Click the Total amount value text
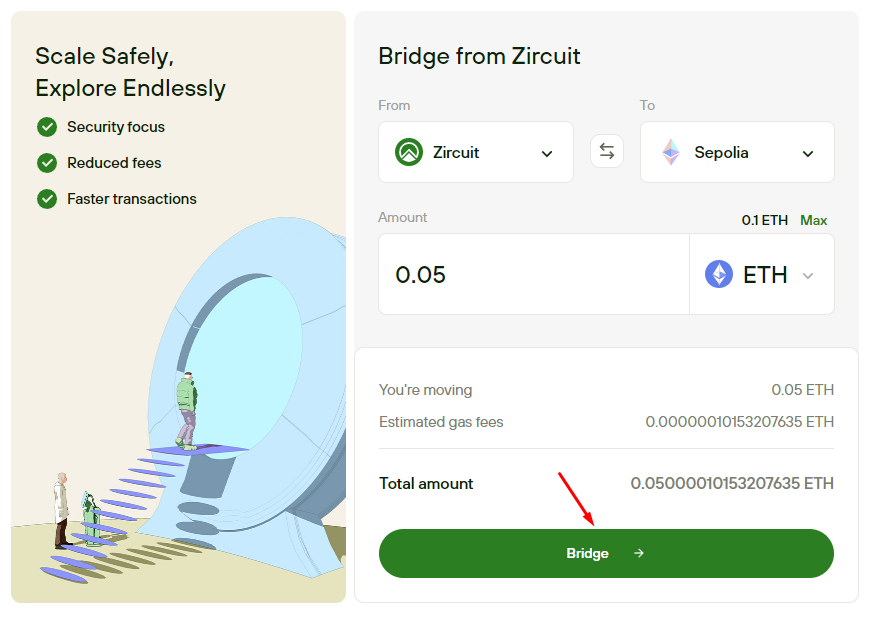Screen dimensions: 879x617 point(731,484)
